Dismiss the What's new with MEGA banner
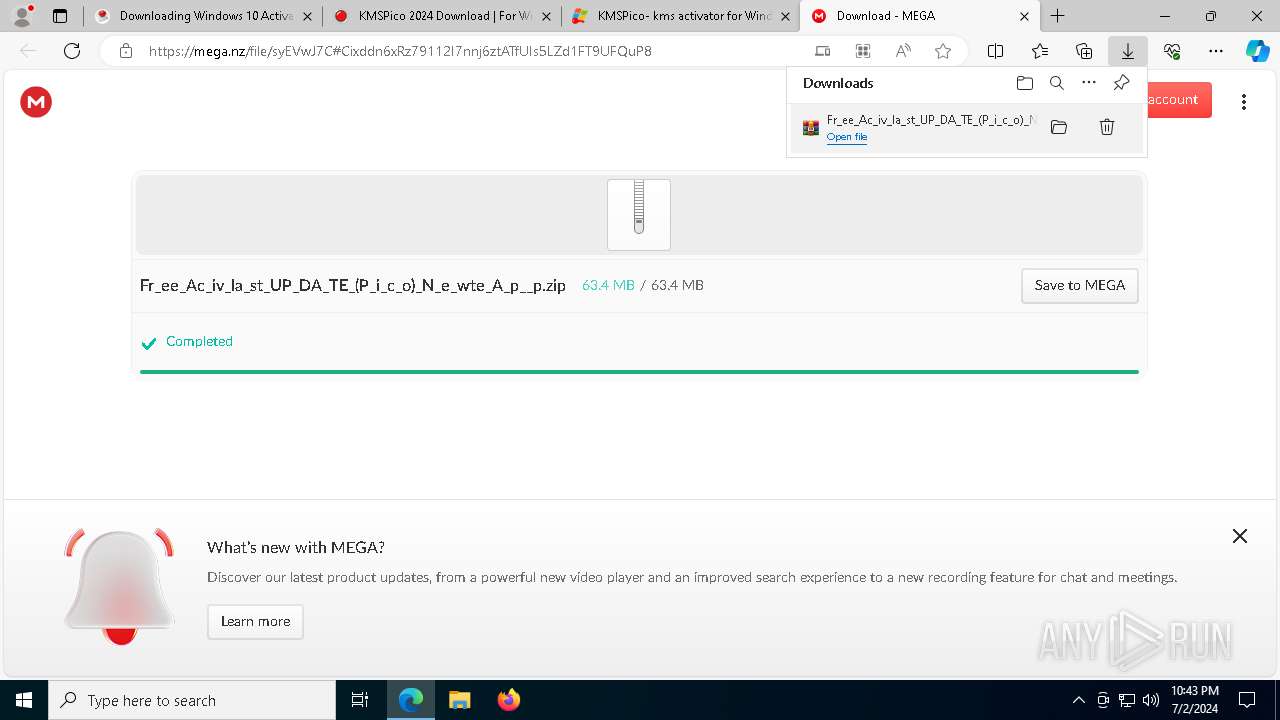Screen dimensions: 1280x720 coord(1240,536)
